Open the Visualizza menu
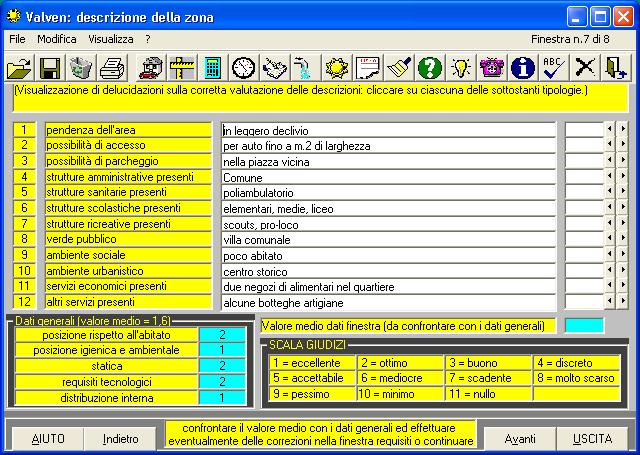Screen dimensions: 640x455 pyautogui.click(x=110, y=39)
